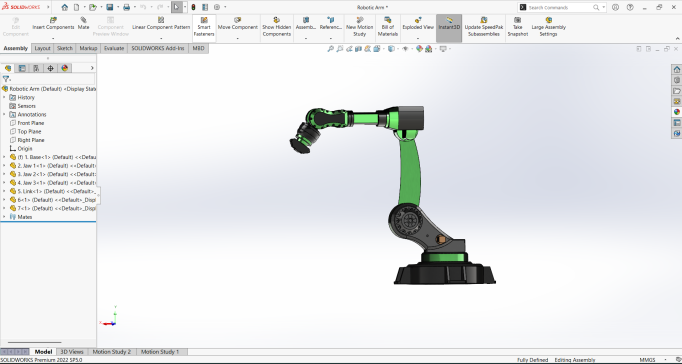Open View Settings monitor icon
Image resolution: width=682 pixels, height=364 pixels.
click(x=443, y=49)
